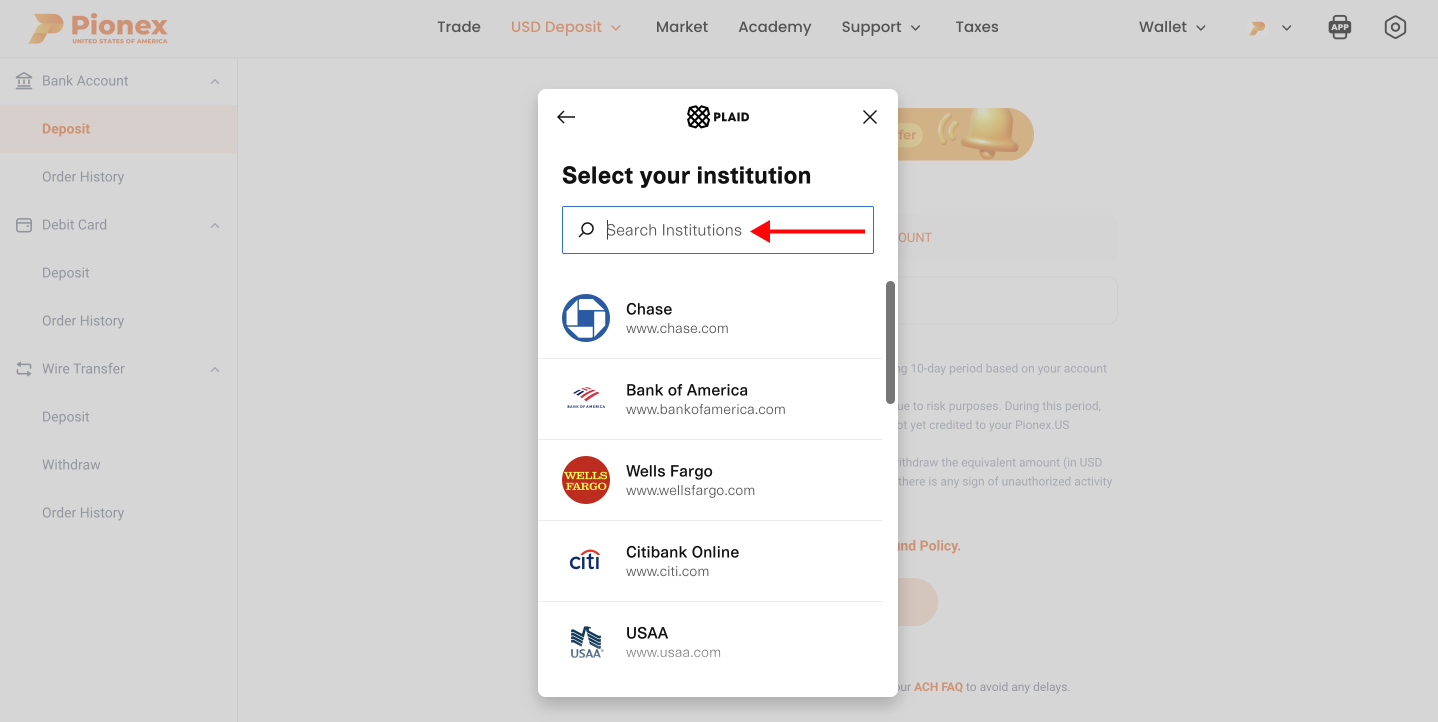Choose USAA from institution list

pyautogui.click(x=710, y=642)
